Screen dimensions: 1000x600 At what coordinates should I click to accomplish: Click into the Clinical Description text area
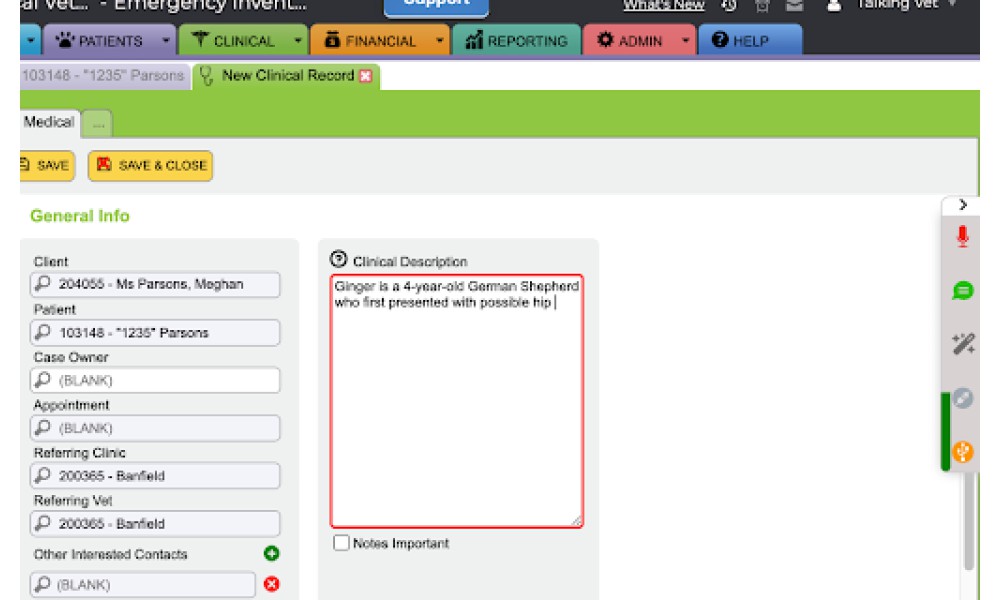click(x=457, y=401)
